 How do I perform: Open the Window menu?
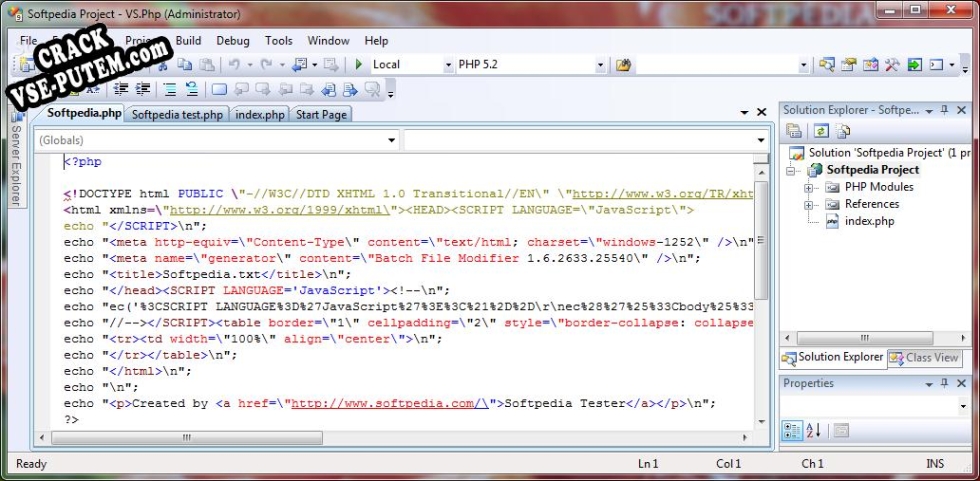click(x=328, y=41)
